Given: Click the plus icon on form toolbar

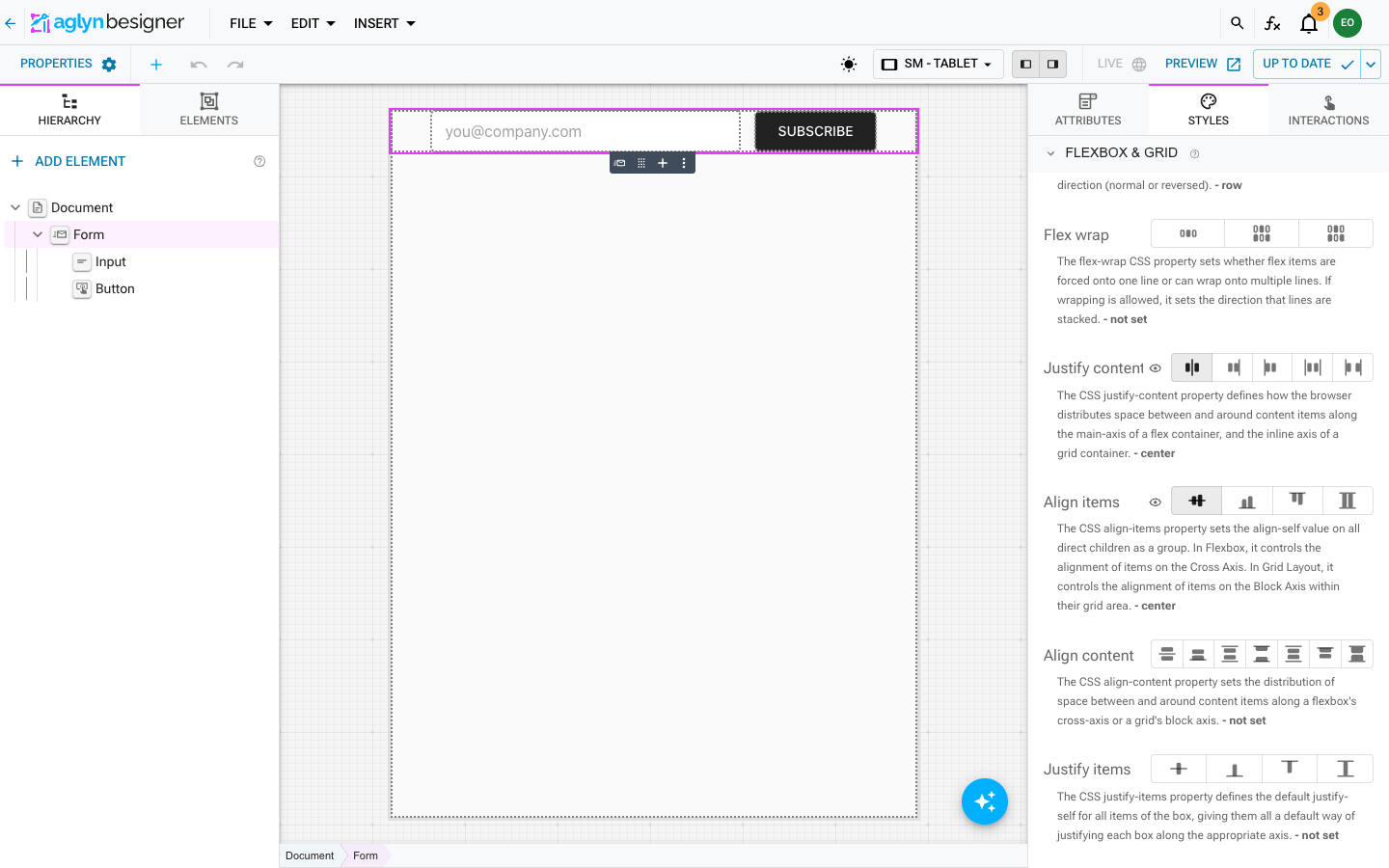Looking at the screenshot, I should pos(663,163).
